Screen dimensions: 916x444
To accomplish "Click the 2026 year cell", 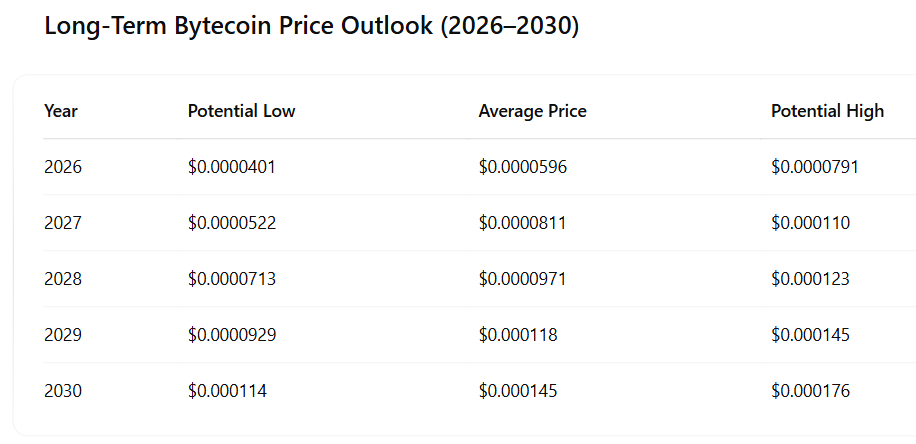I will pos(63,167).
